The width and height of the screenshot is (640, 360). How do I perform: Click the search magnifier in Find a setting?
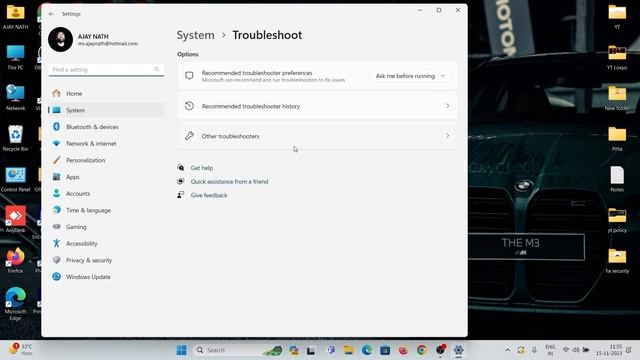(156, 70)
